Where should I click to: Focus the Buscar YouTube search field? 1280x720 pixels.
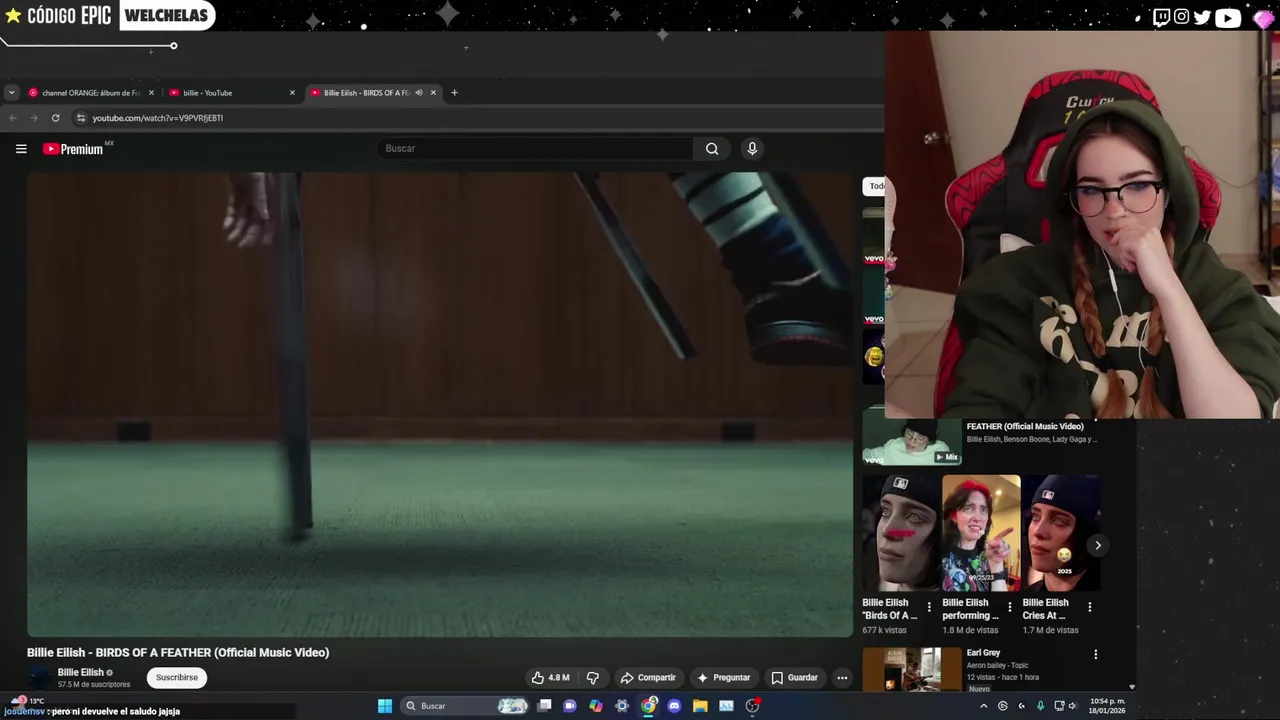(535, 149)
